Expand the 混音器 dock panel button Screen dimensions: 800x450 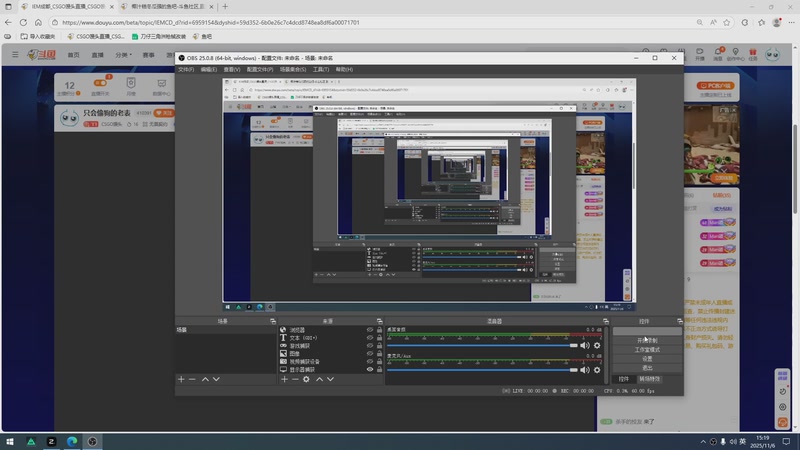click(605, 321)
